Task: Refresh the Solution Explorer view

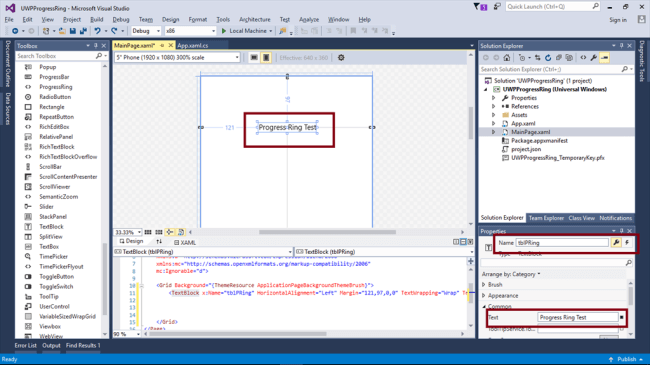Action: point(548,58)
